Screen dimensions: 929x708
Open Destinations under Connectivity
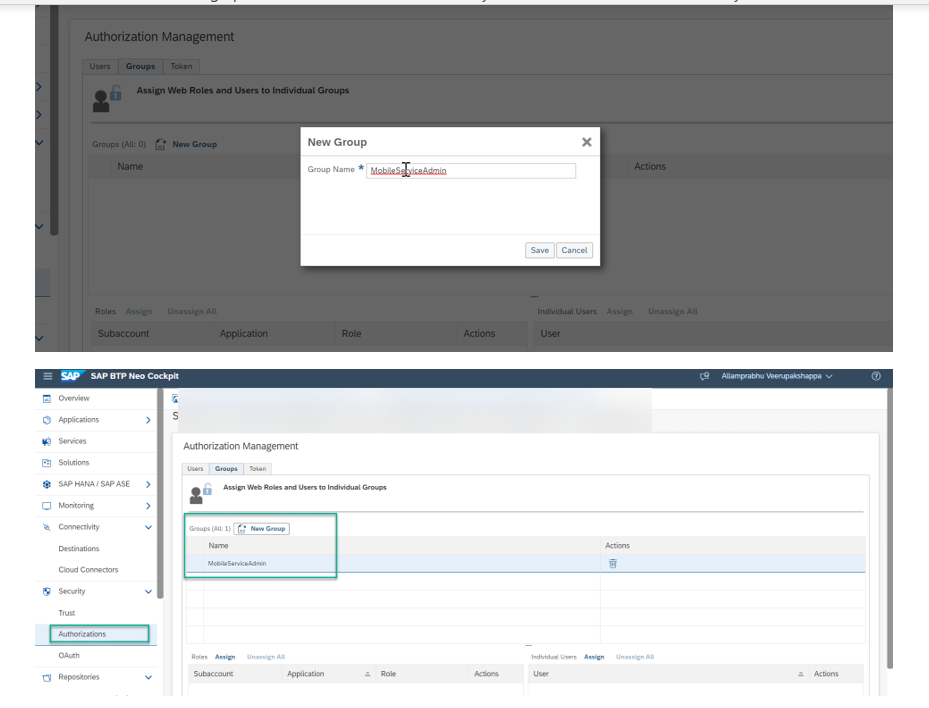79,549
